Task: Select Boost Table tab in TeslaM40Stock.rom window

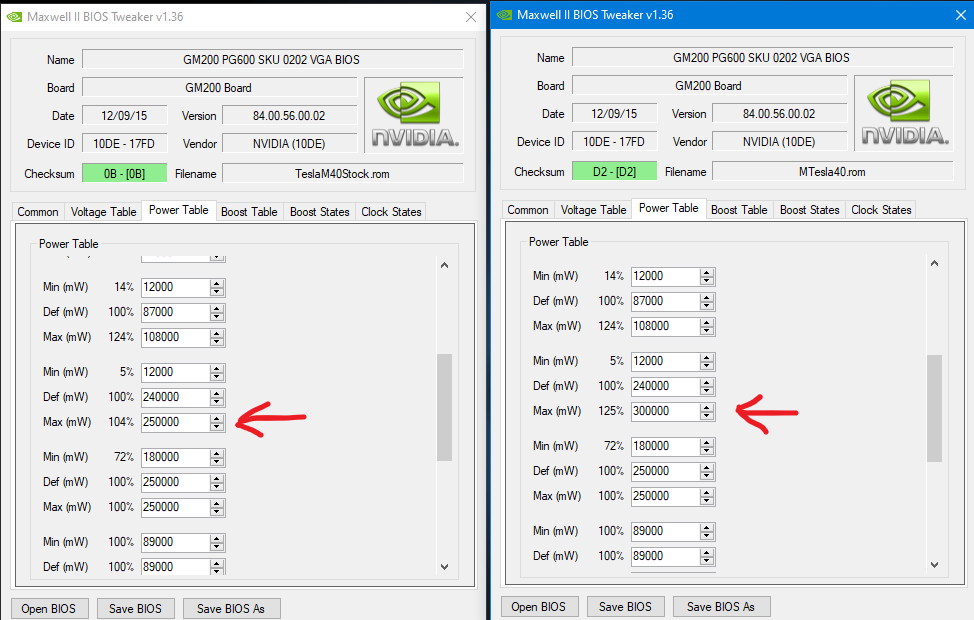Action: point(249,212)
